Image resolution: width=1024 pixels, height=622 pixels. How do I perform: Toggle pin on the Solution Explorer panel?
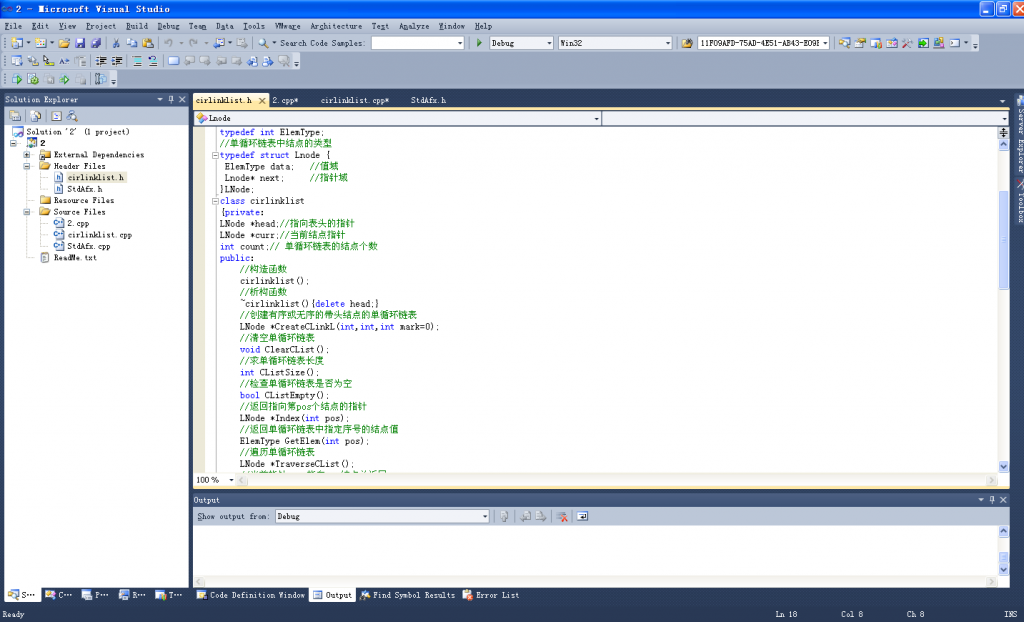(170, 99)
